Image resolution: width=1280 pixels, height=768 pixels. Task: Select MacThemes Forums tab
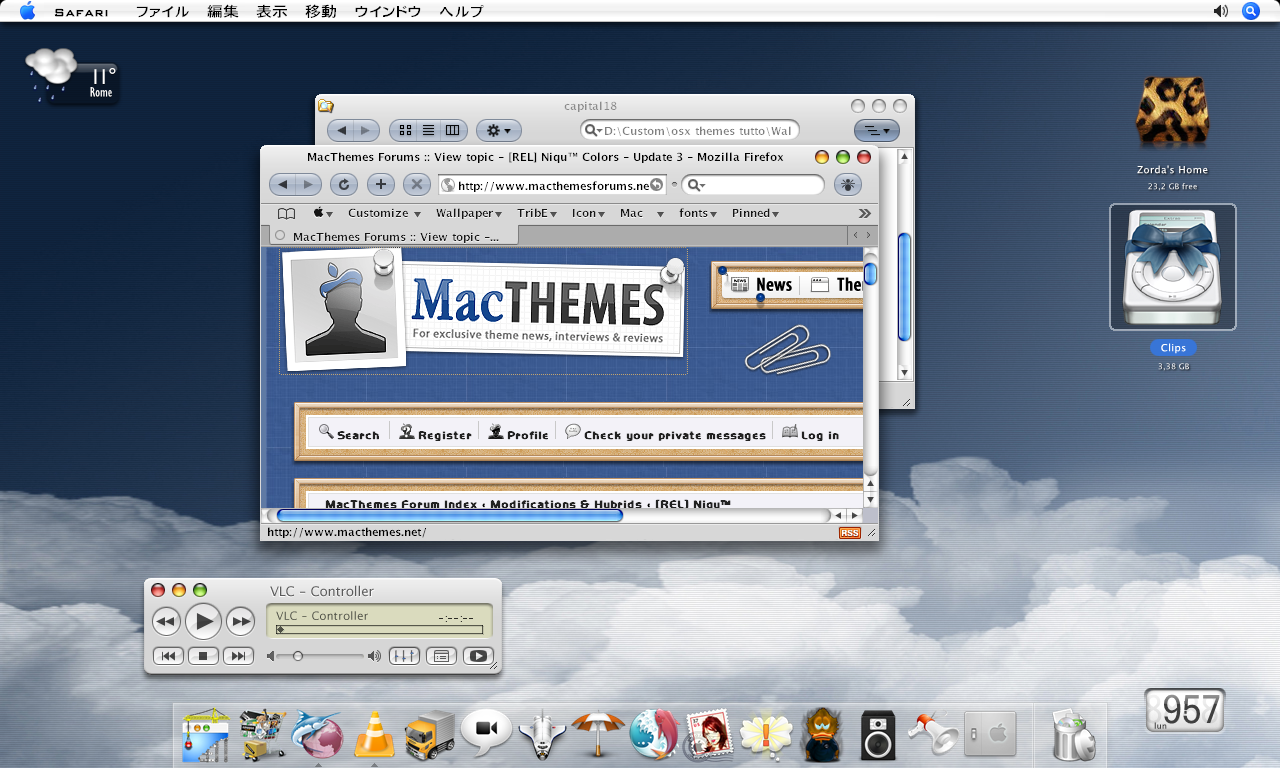pyautogui.click(x=395, y=236)
